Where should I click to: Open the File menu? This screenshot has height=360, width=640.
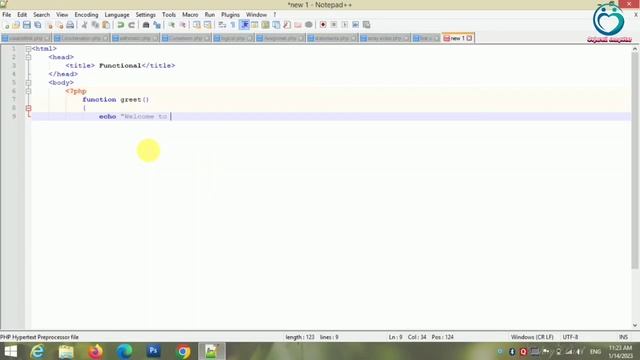7,15
